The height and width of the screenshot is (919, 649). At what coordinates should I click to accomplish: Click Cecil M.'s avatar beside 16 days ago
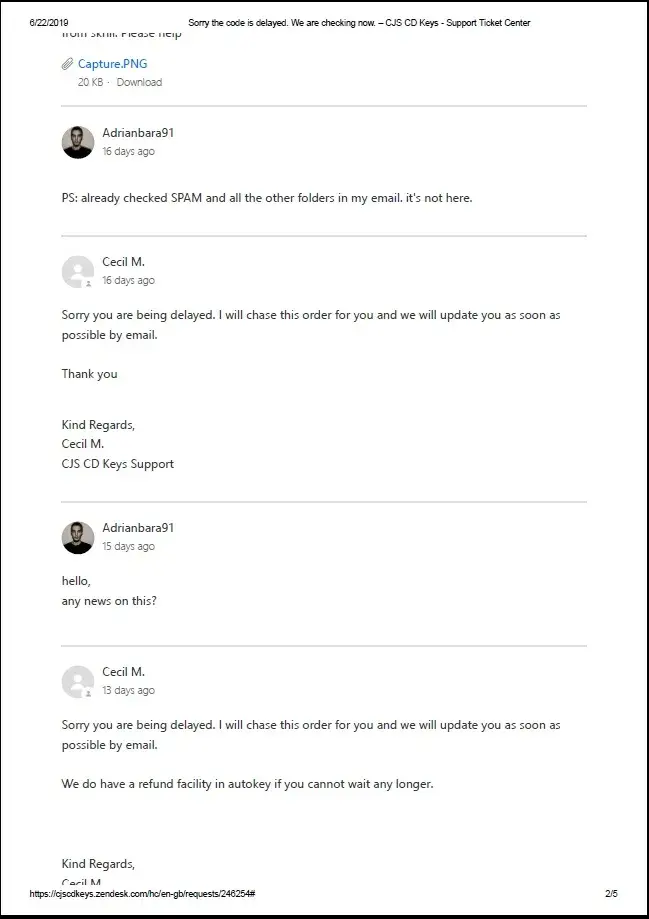click(78, 271)
